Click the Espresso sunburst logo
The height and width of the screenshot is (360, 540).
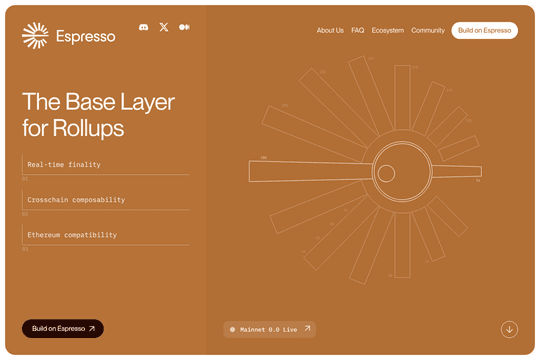click(x=35, y=35)
